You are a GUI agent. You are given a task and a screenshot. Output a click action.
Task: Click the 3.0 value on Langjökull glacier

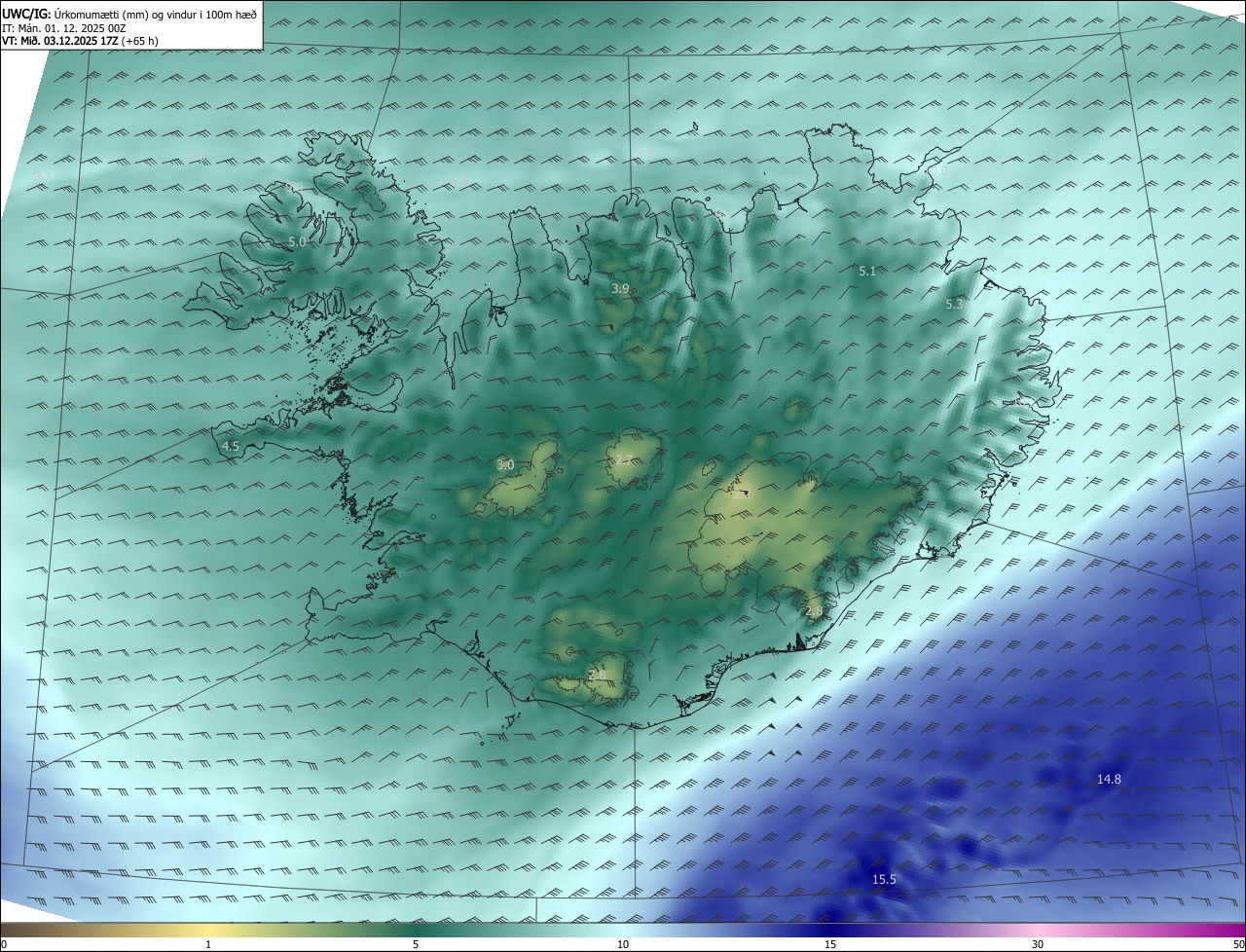(x=505, y=465)
